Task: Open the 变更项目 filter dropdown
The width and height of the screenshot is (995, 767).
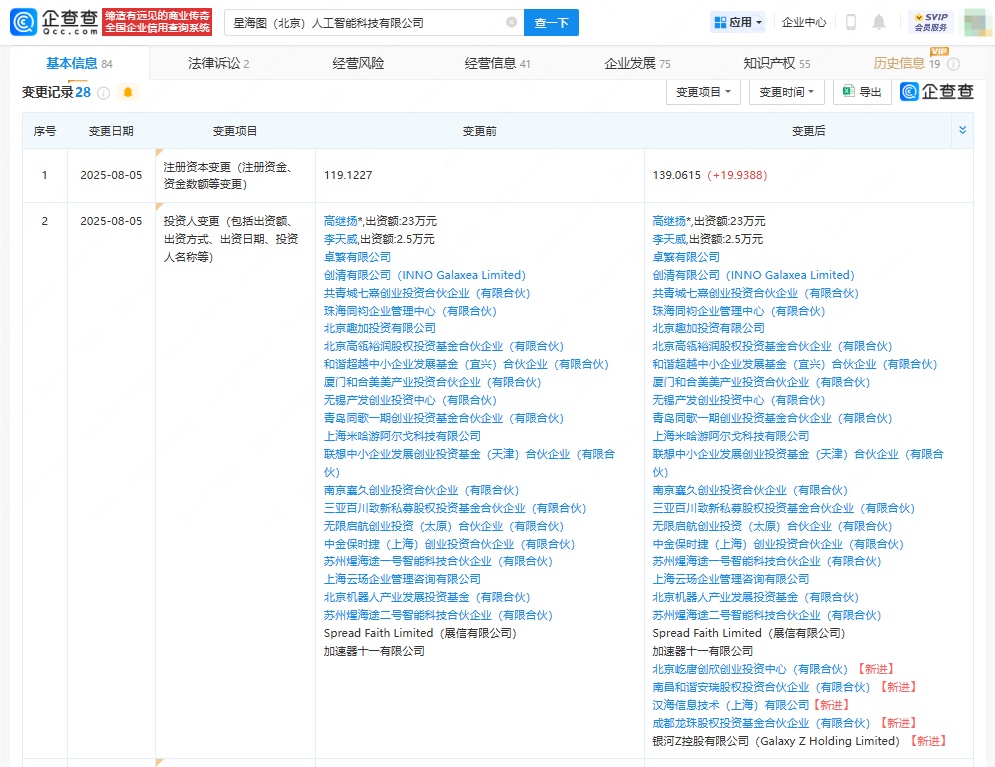Action: click(x=703, y=92)
